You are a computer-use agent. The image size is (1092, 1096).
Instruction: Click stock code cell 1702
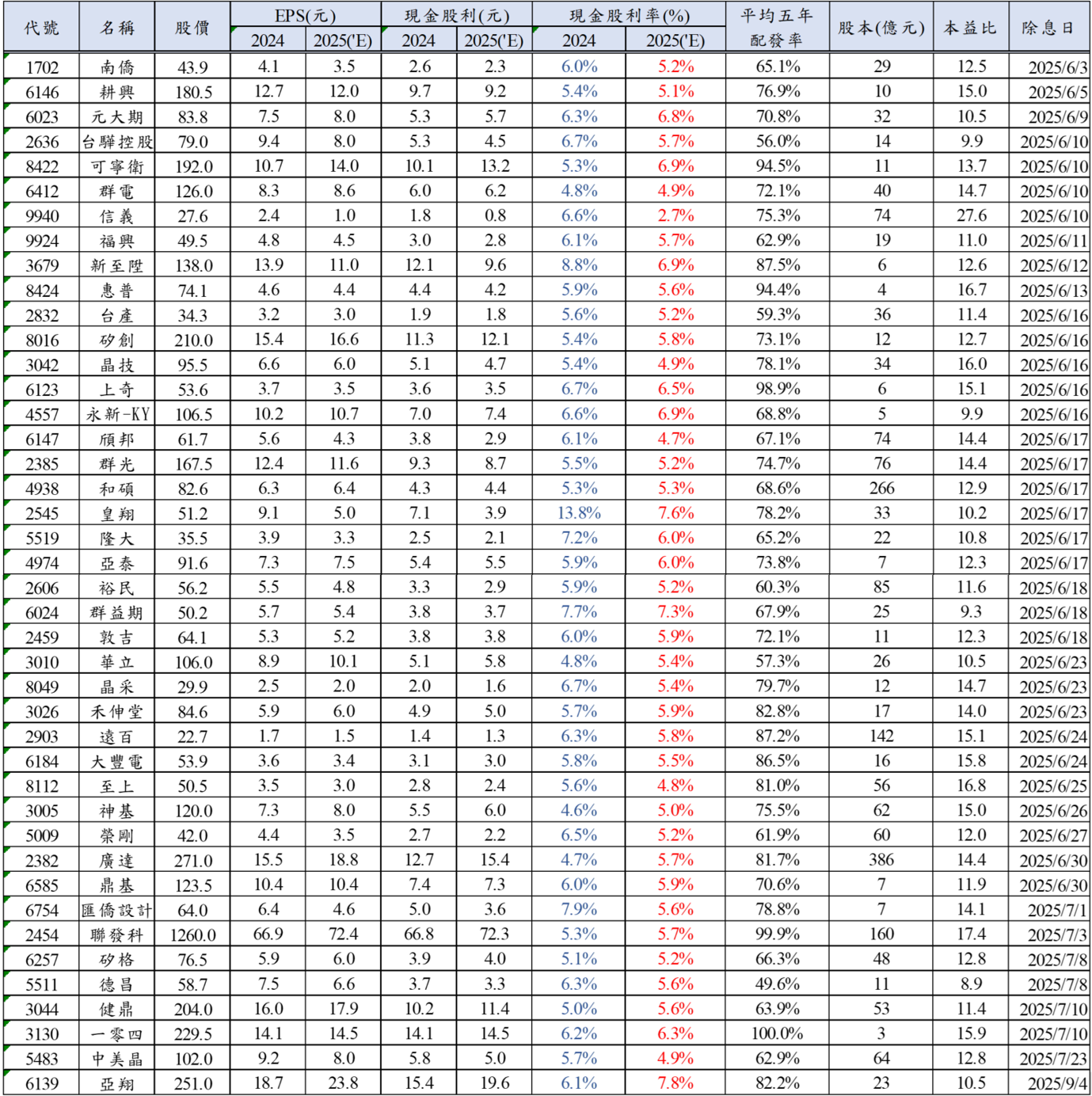[41, 67]
